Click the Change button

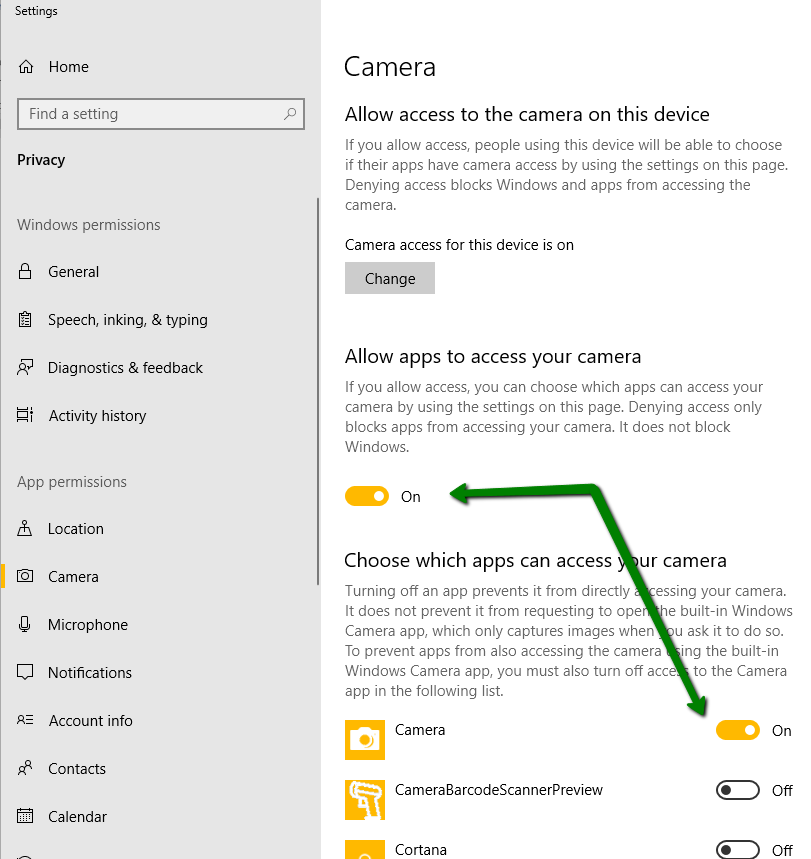[x=390, y=278]
